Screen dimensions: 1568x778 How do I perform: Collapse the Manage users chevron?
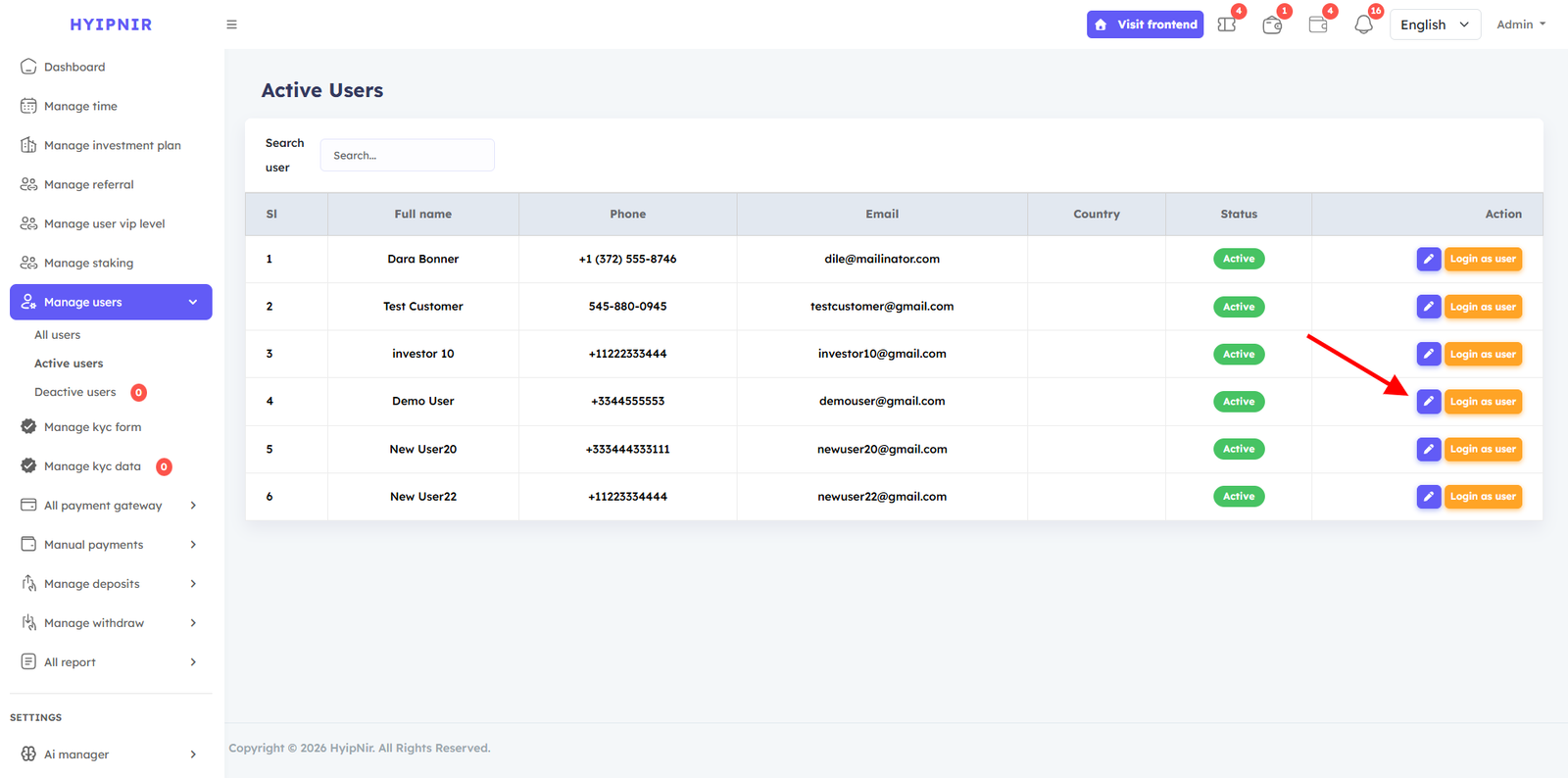[x=193, y=302]
